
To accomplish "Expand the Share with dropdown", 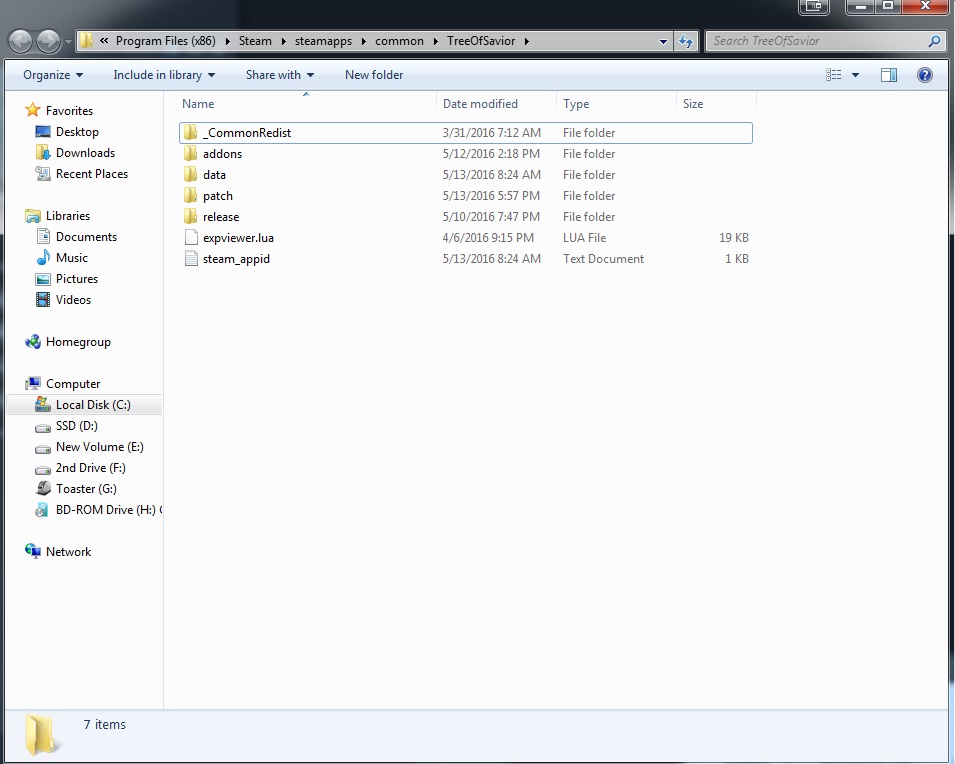I will tap(280, 75).
